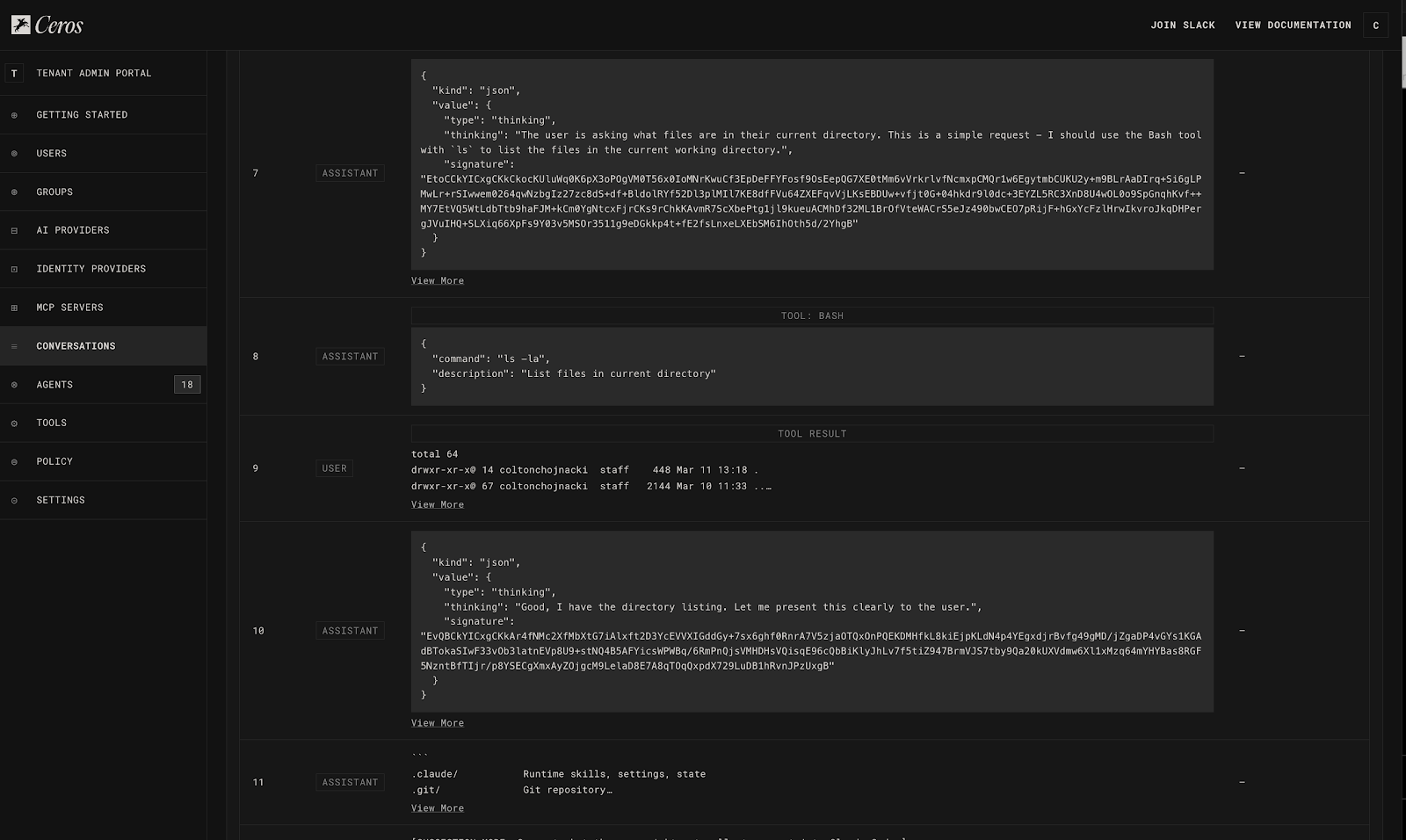Expand row 7 thinking block with View More
The width and height of the screenshot is (1406, 840).
[437, 281]
